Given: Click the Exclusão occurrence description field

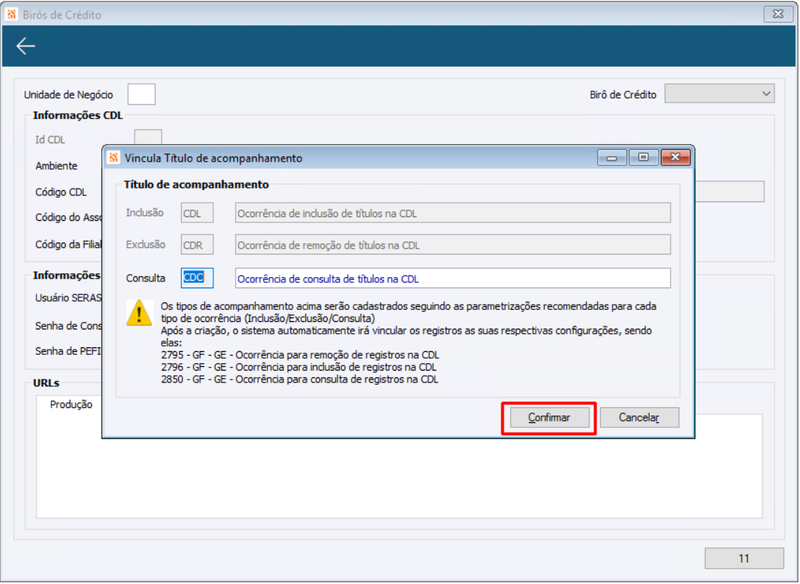Looking at the screenshot, I should (x=453, y=245).
